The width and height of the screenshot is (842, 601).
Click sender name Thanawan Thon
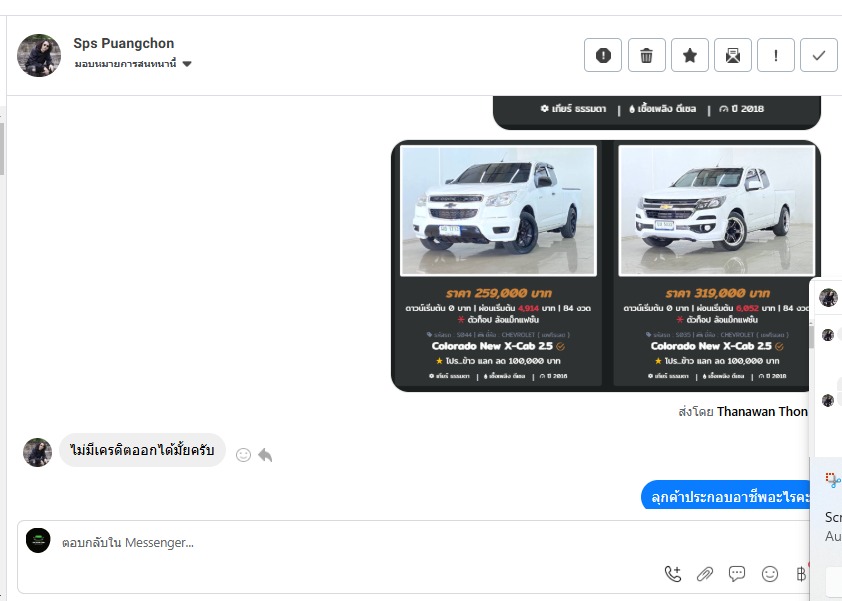[762, 411]
